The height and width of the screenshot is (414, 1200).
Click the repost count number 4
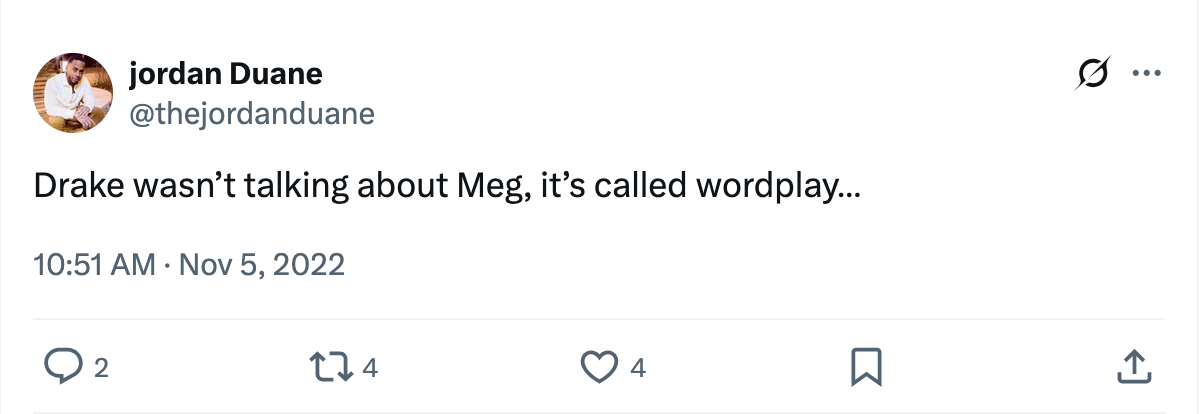coord(370,368)
